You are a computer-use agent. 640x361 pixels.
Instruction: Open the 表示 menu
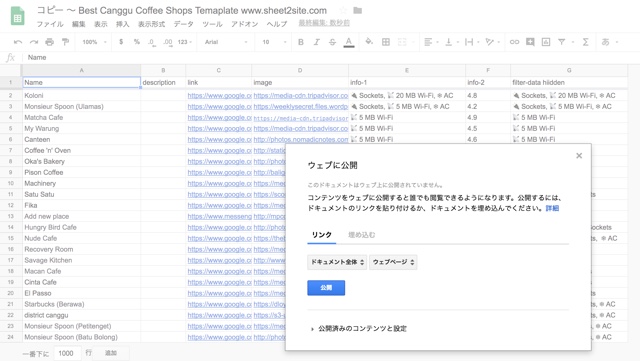(x=100, y=24)
